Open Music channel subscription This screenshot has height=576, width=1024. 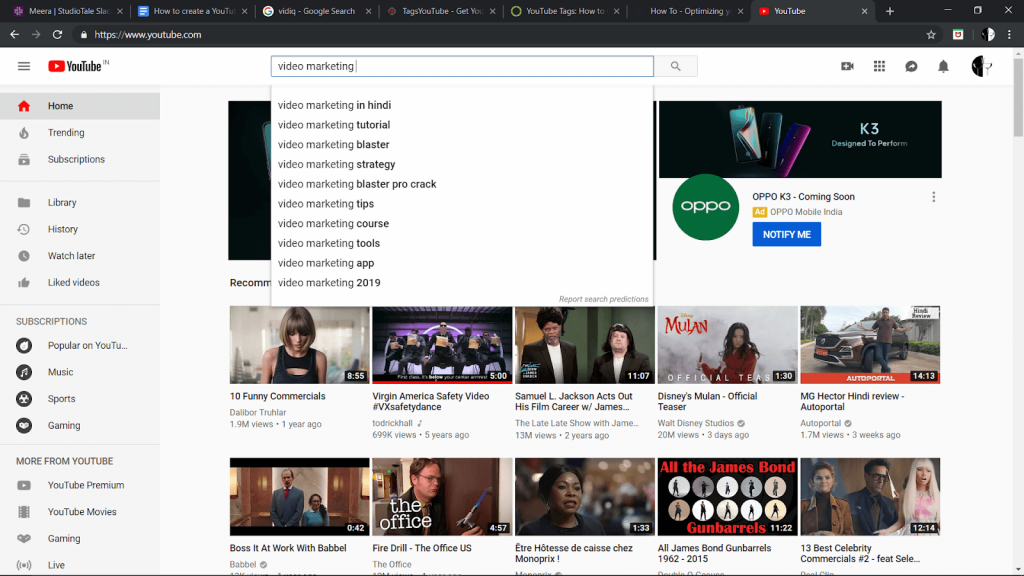pyautogui.click(x=80, y=372)
